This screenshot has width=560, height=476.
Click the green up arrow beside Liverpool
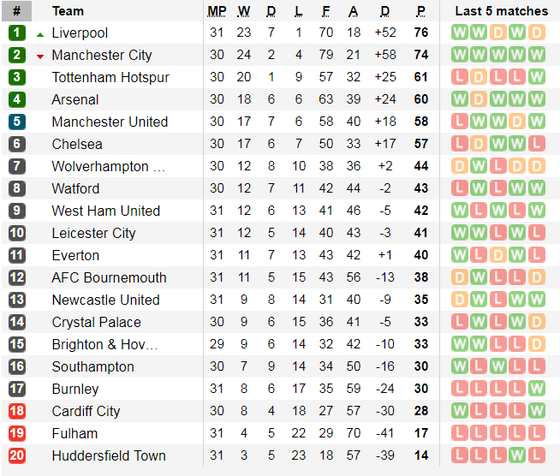(x=40, y=35)
